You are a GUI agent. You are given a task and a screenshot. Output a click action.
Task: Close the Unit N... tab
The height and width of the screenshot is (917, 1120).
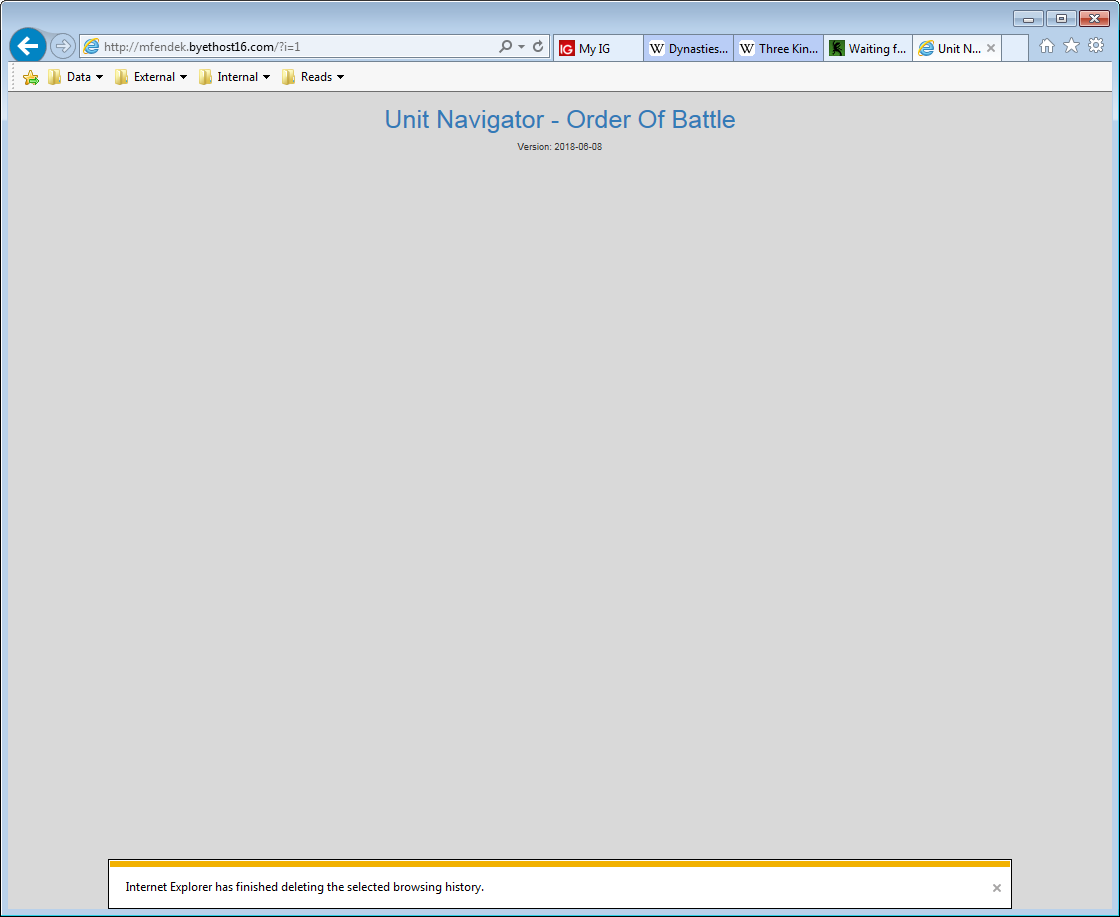coord(991,48)
